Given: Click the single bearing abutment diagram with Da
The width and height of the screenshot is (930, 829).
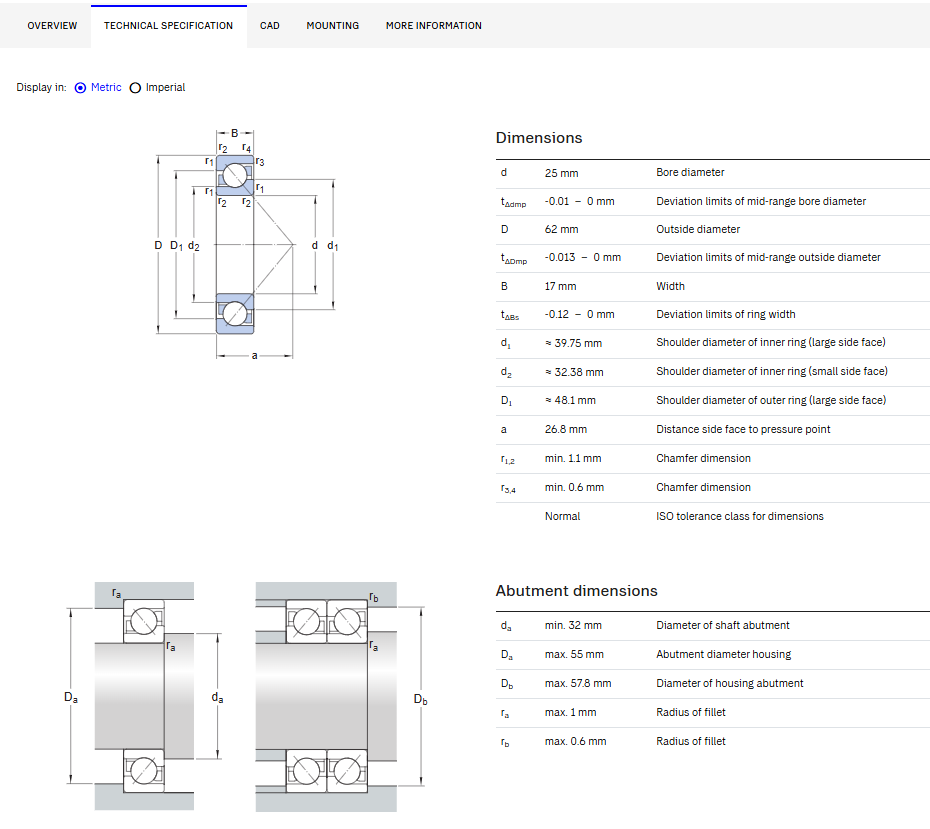Looking at the screenshot, I should coord(144,696).
